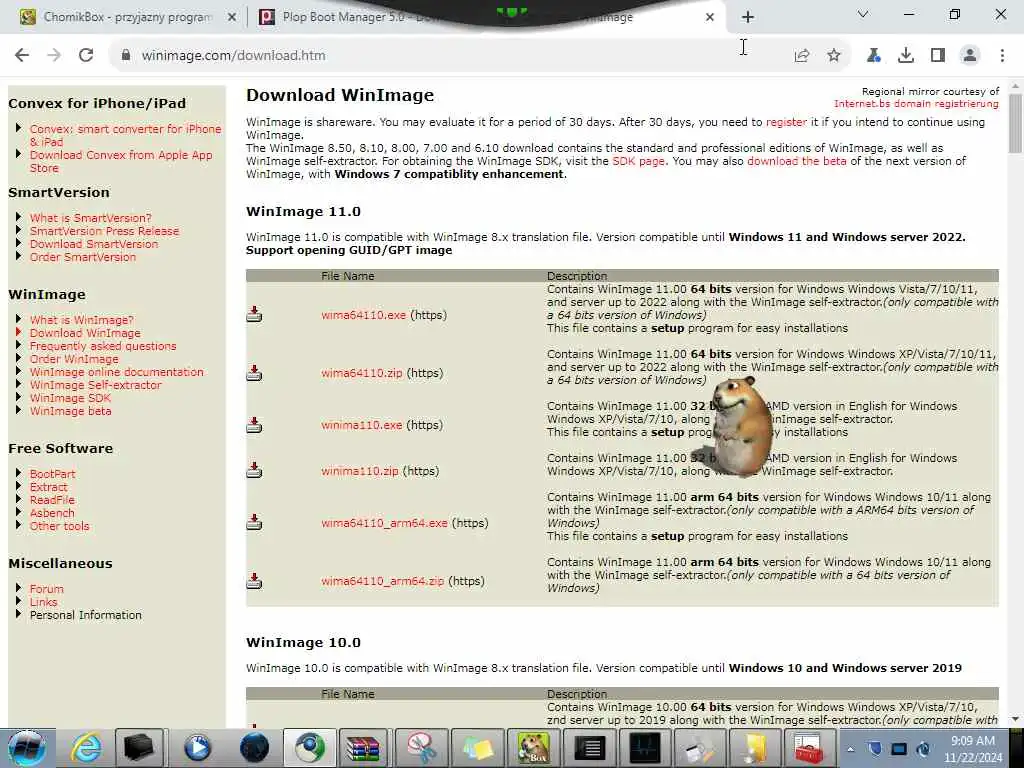Open Internet Explorer from the taskbar
1024x768 pixels.
[87, 748]
